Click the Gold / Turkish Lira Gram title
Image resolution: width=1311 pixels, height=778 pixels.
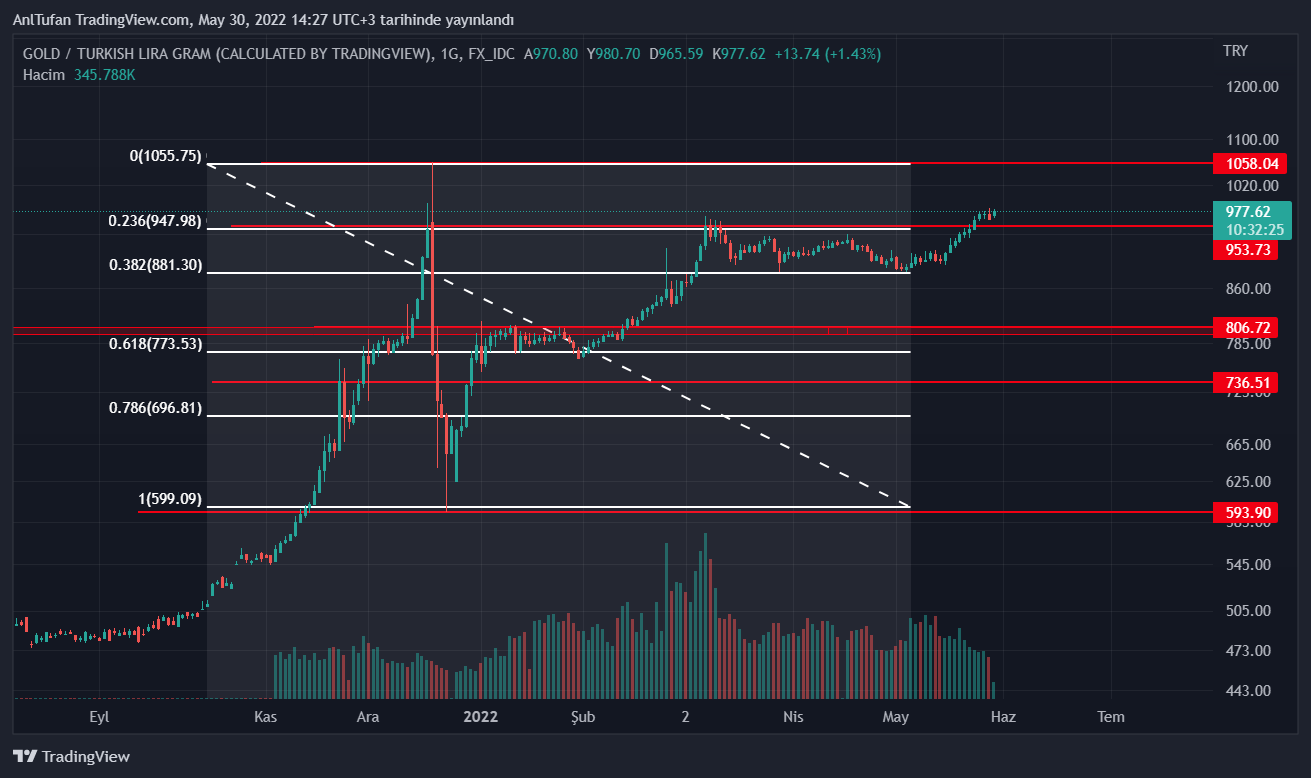228,54
